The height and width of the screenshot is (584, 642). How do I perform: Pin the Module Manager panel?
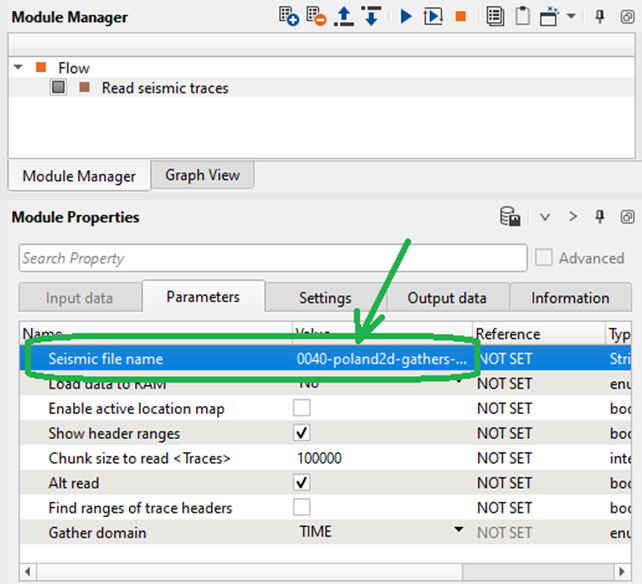pos(600,17)
